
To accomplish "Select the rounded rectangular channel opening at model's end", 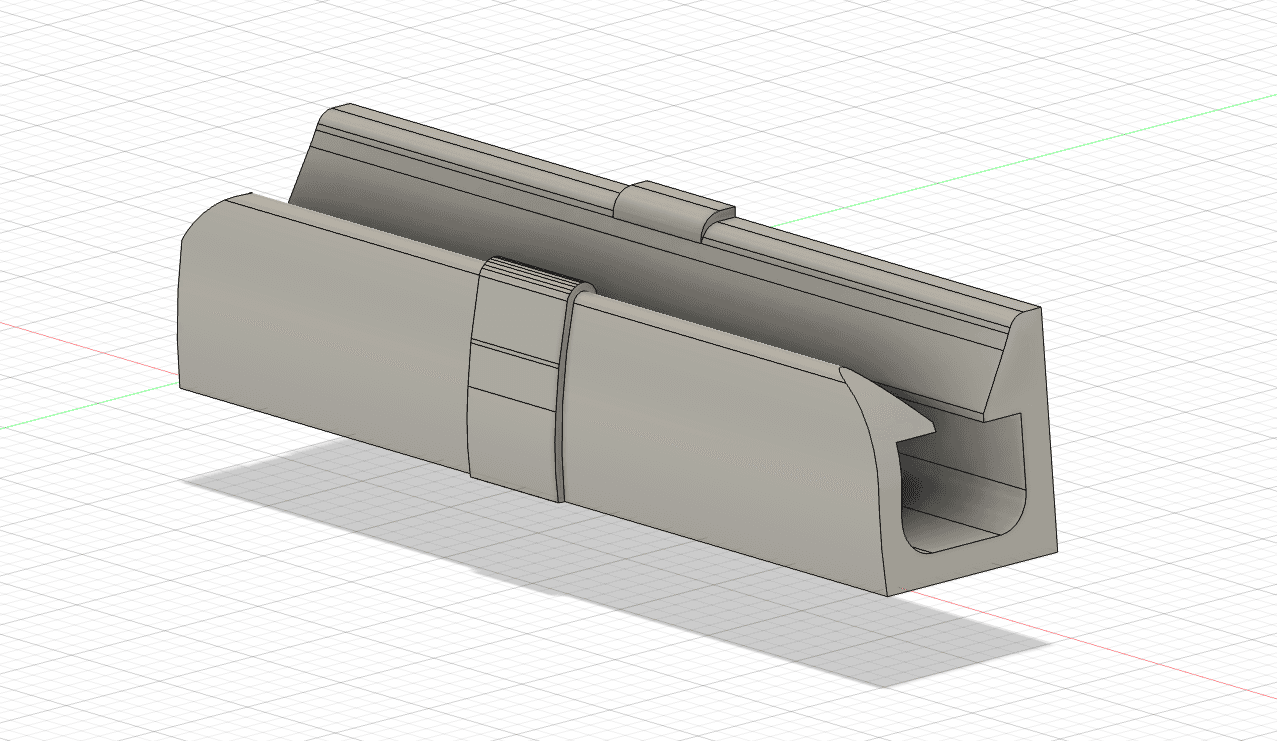I will click(964, 483).
